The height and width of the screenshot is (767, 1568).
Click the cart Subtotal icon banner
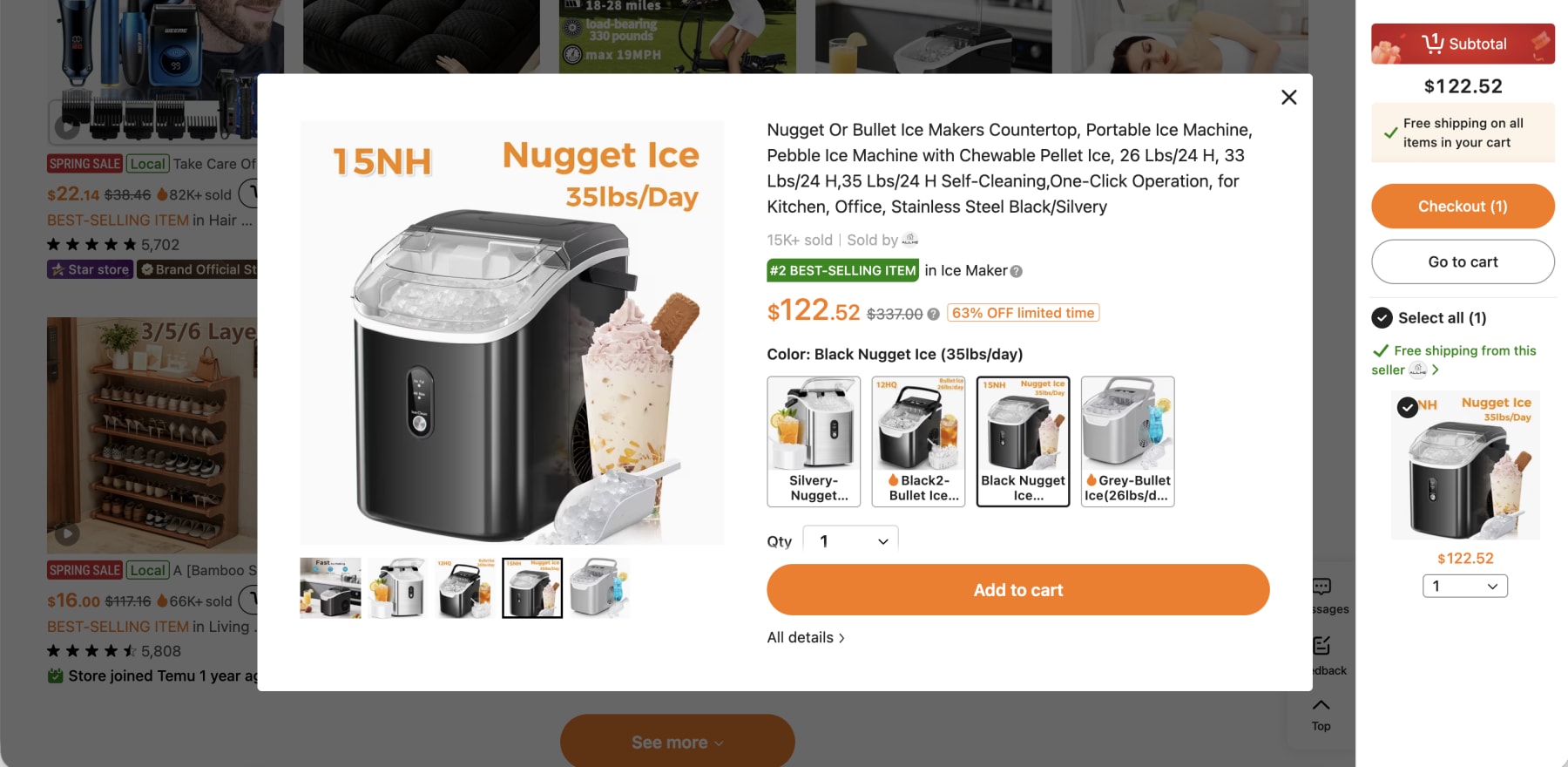pyautogui.click(x=1463, y=44)
